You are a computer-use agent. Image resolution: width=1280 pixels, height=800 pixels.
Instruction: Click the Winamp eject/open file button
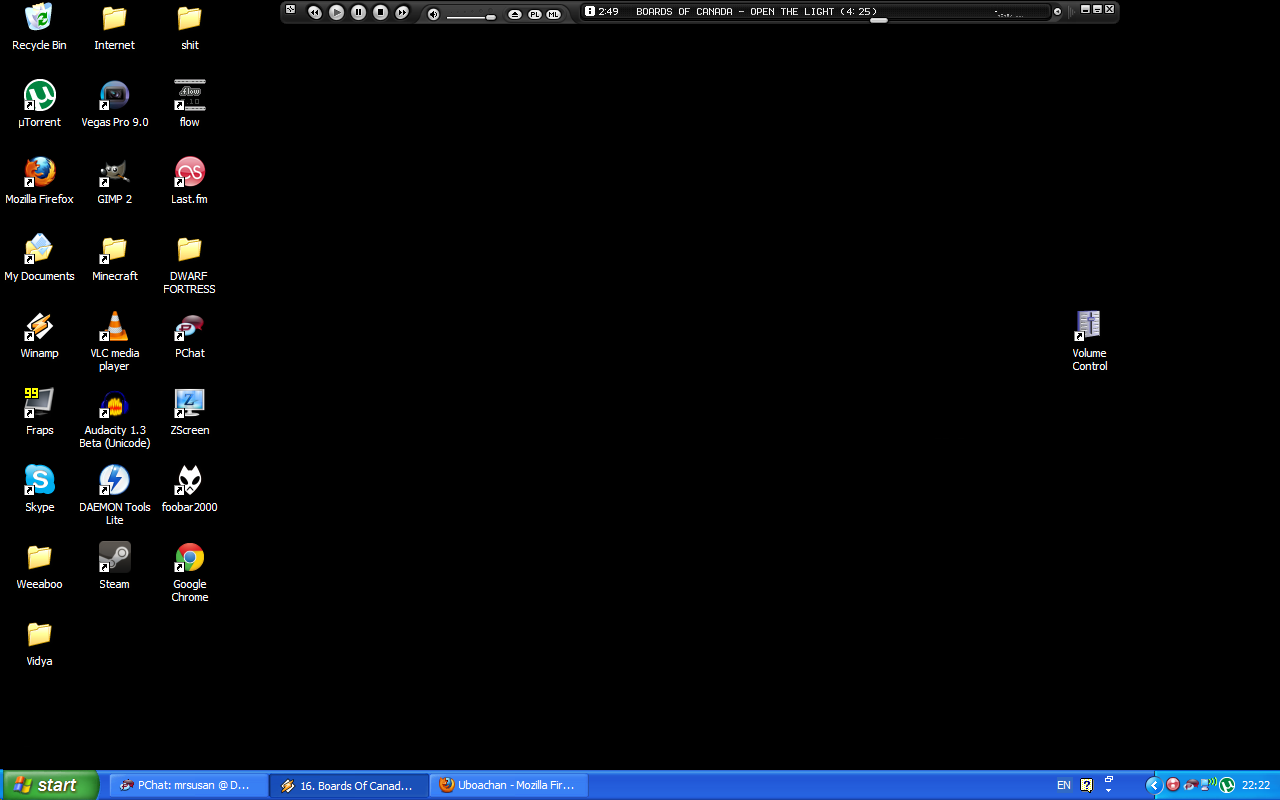pos(515,14)
